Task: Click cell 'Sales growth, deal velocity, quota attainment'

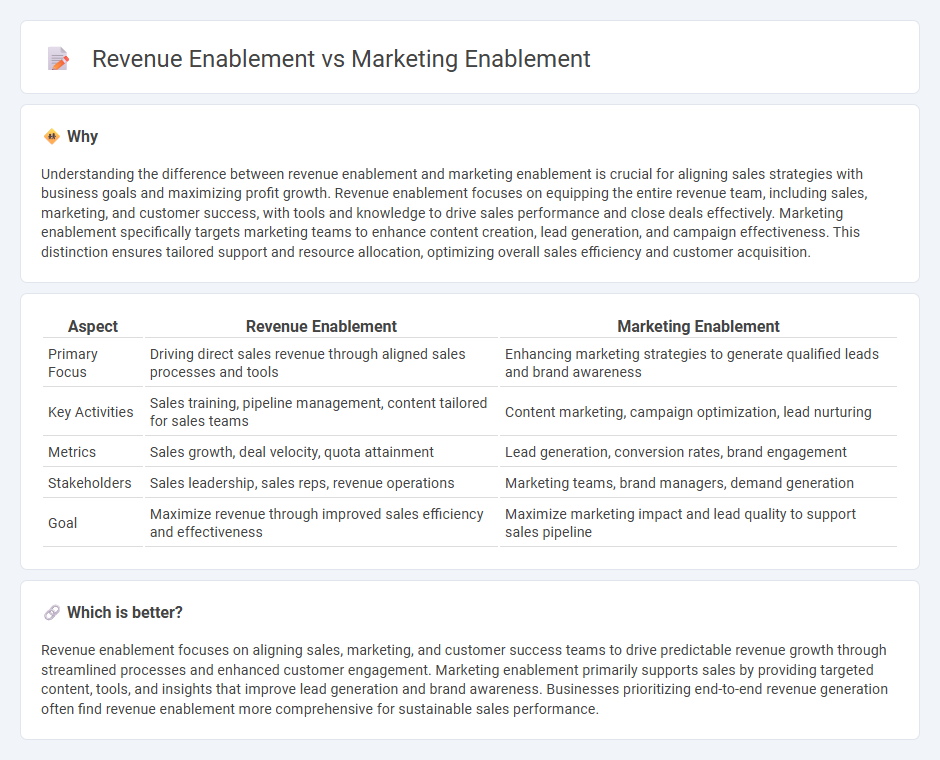Action: pos(321,452)
